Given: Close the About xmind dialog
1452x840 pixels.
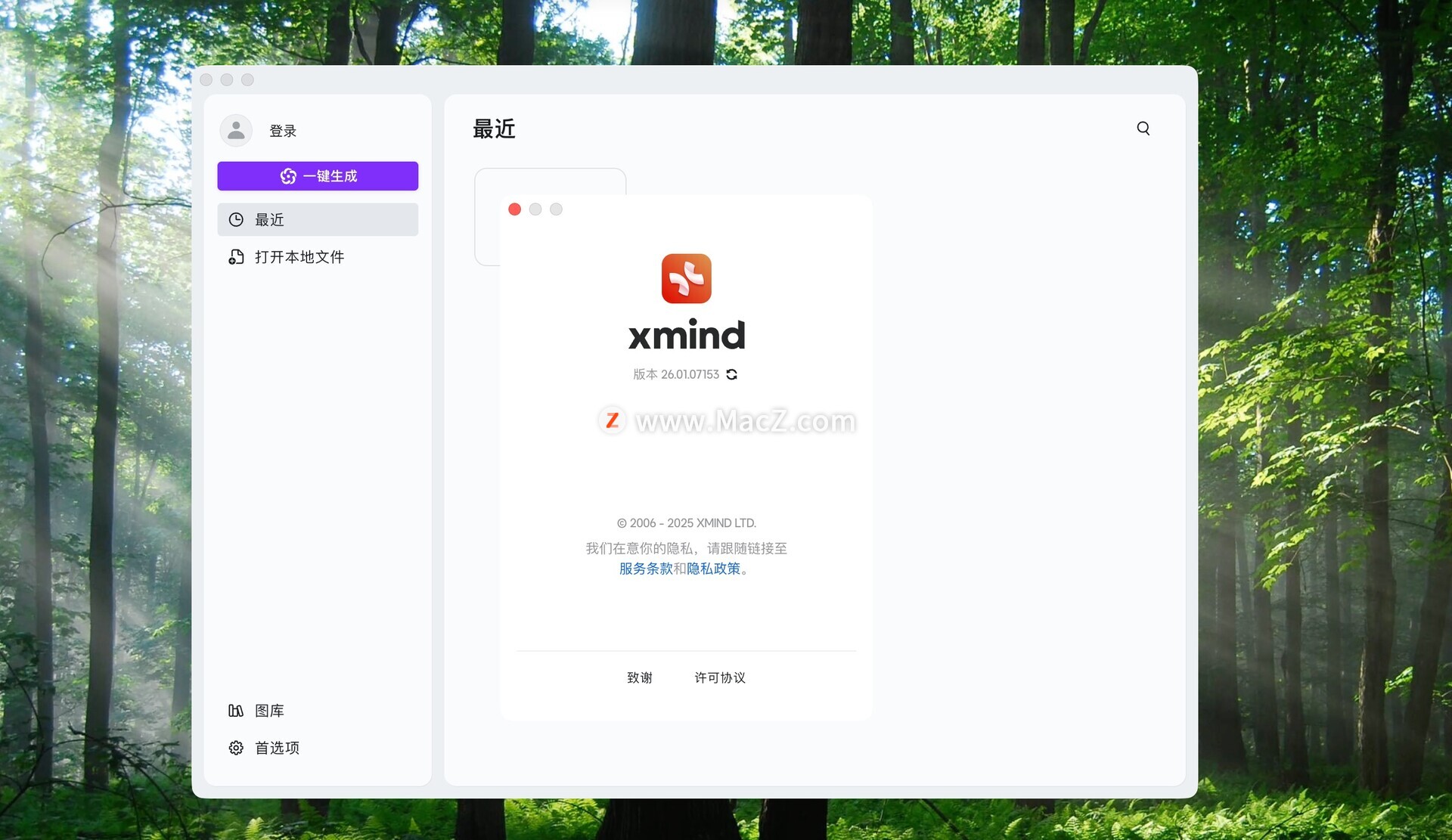Looking at the screenshot, I should click(x=514, y=209).
